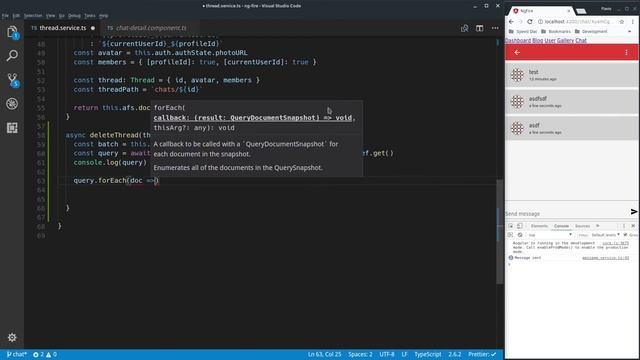This screenshot has height=360, width=640.
Task: Close the NgFire browser tab
Action: point(569,11)
